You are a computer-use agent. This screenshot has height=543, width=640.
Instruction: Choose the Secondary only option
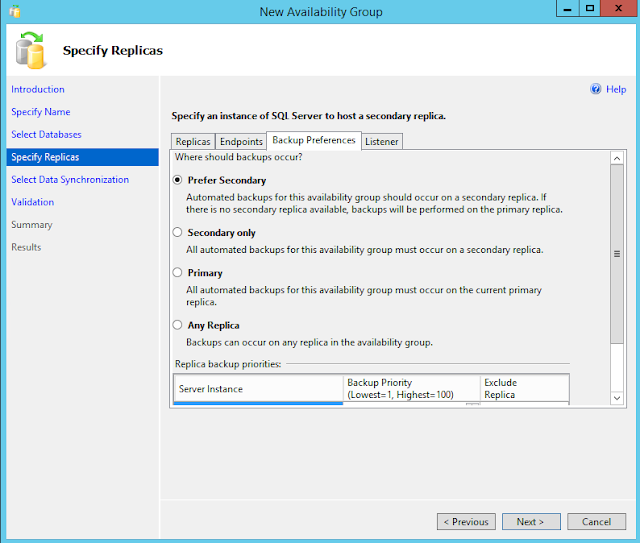point(177,232)
